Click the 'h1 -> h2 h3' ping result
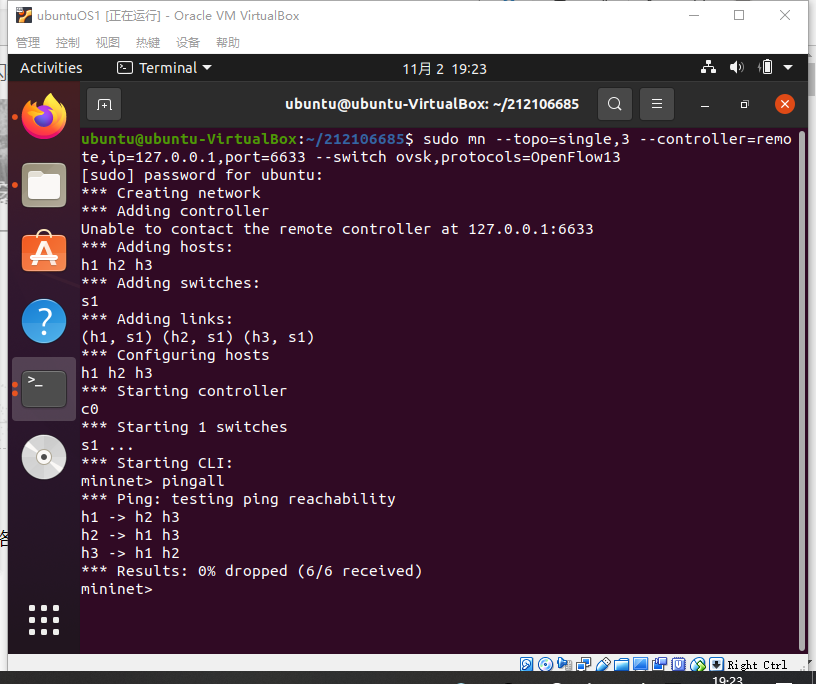Image resolution: width=816 pixels, height=684 pixels. coord(130,517)
